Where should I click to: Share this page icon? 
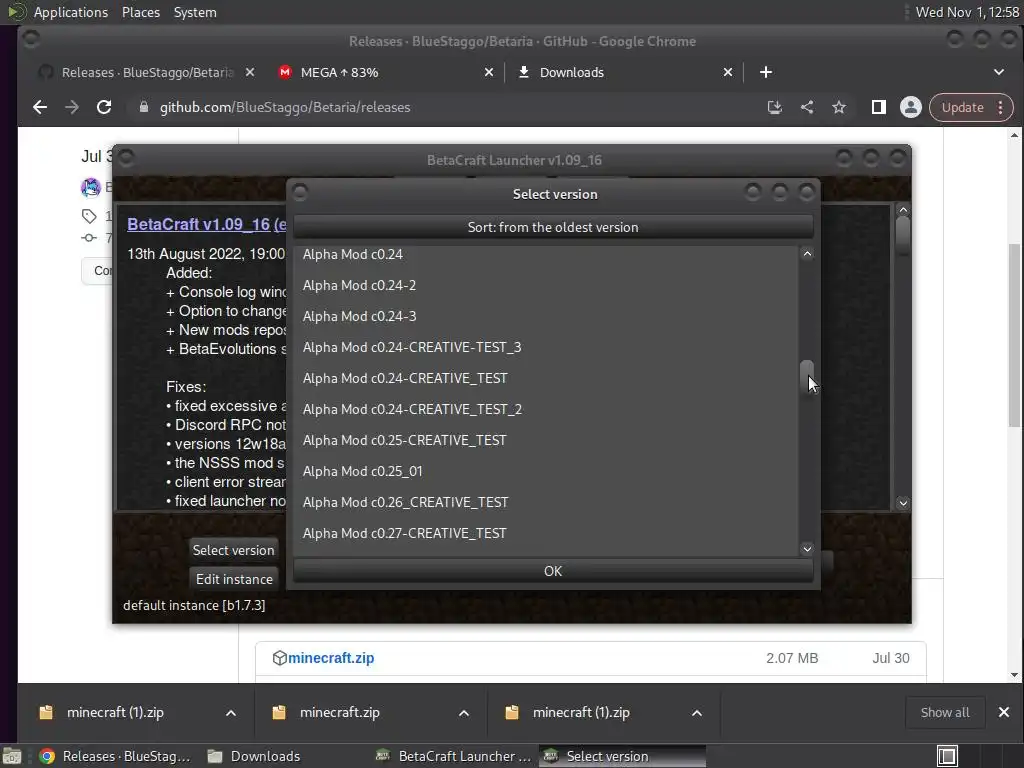[x=807, y=107]
